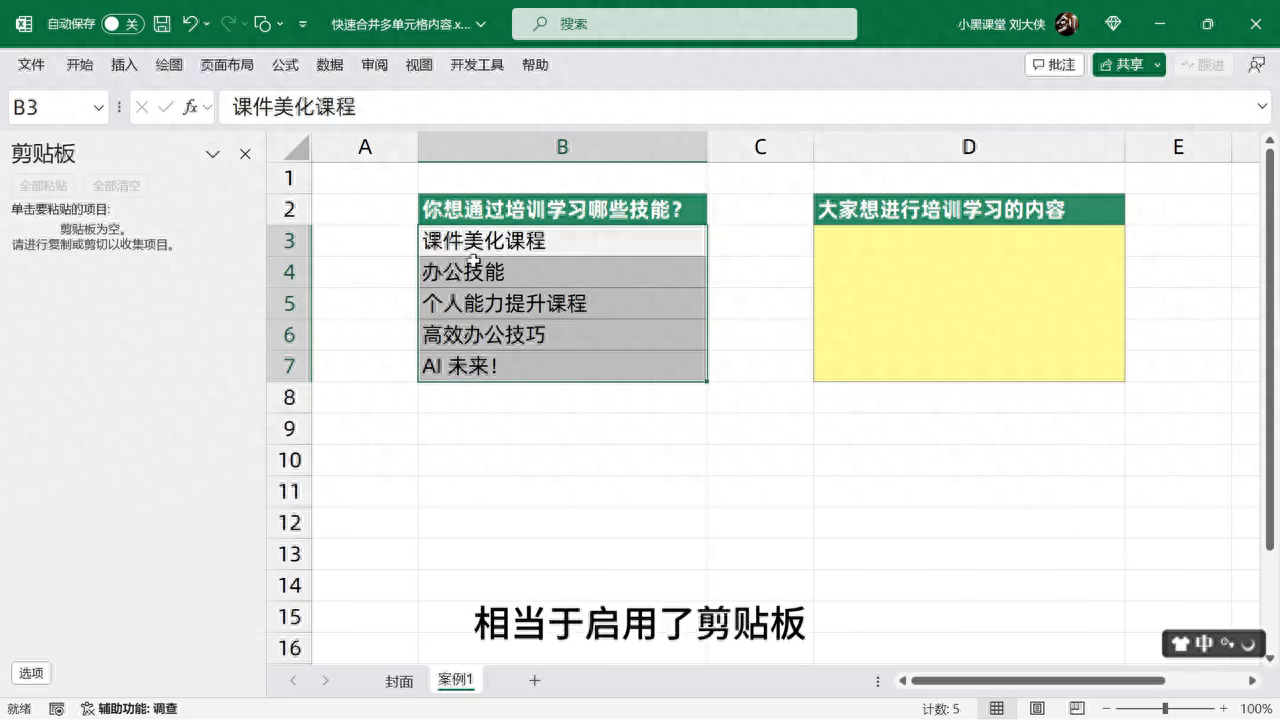Image resolution: width=1280 pixels, height=720 pixels.
Task: Switch to Normal view icon
Action: [997, 709]
